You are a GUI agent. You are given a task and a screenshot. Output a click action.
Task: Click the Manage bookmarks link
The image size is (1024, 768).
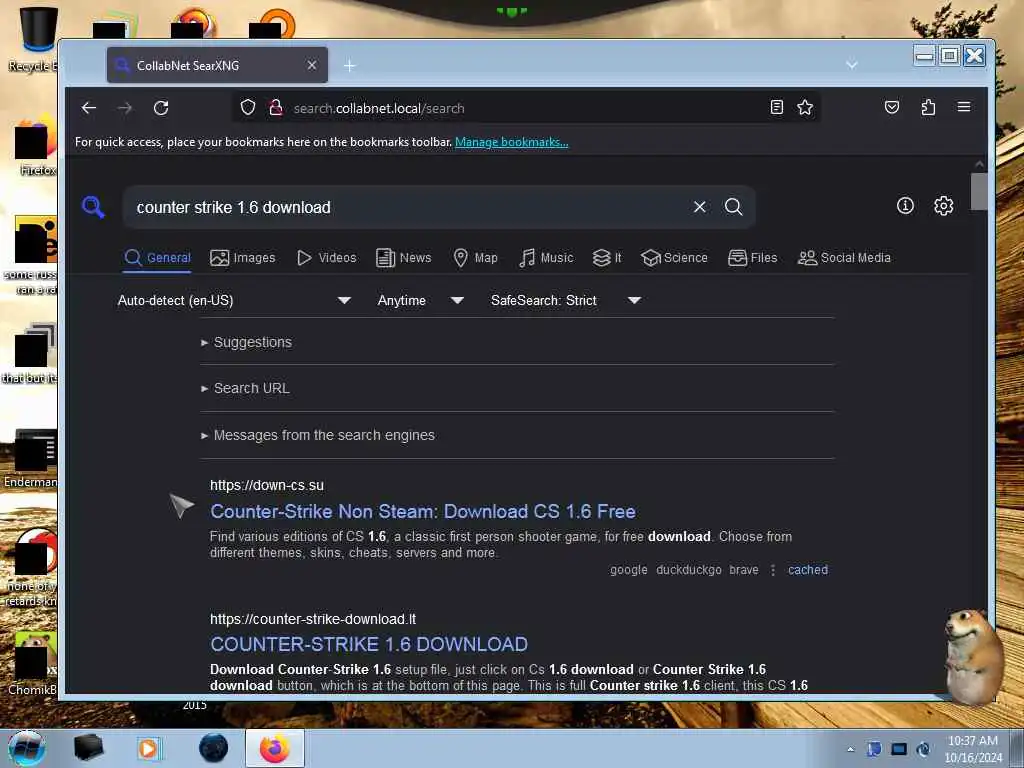tap(511, 142)
